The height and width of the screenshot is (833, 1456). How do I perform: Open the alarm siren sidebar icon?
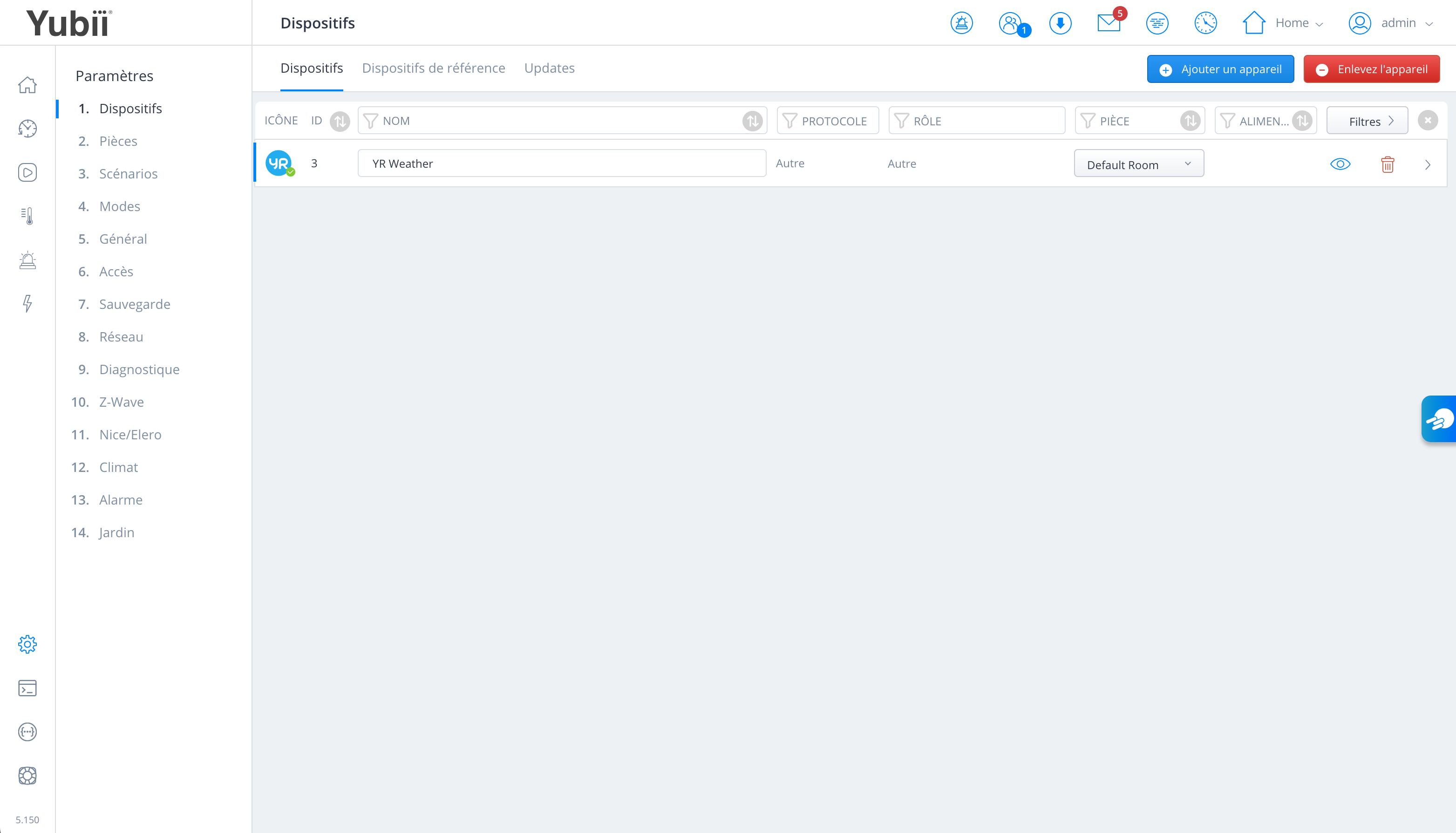(x=27, y=260)
